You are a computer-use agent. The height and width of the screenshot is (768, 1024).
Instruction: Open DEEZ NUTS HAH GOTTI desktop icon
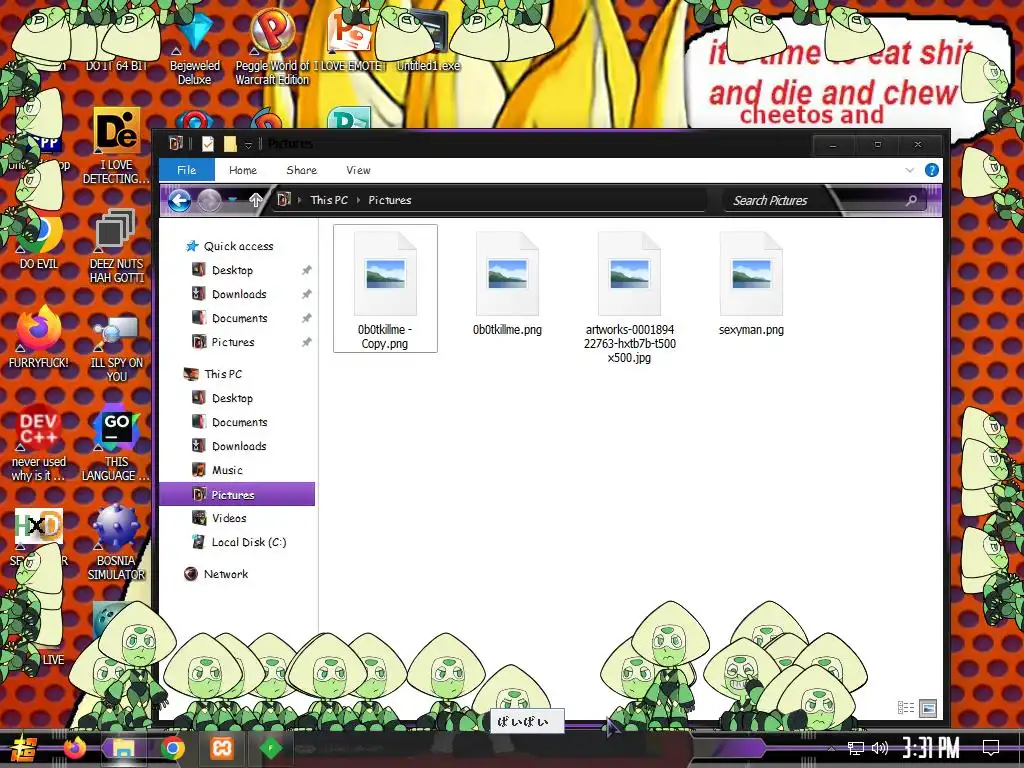[116, 247]
